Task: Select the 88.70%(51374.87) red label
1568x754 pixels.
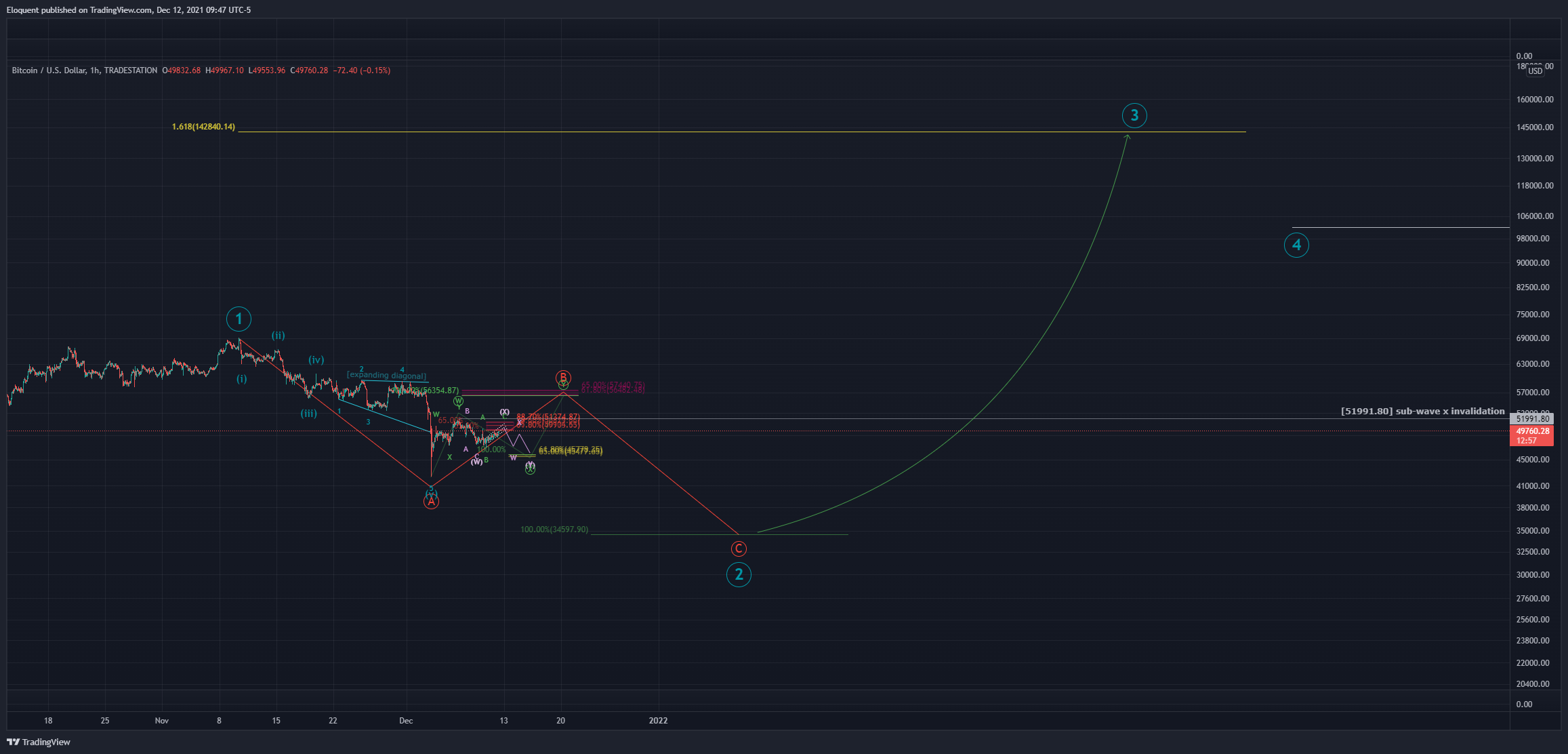Action: click(548, 417)
